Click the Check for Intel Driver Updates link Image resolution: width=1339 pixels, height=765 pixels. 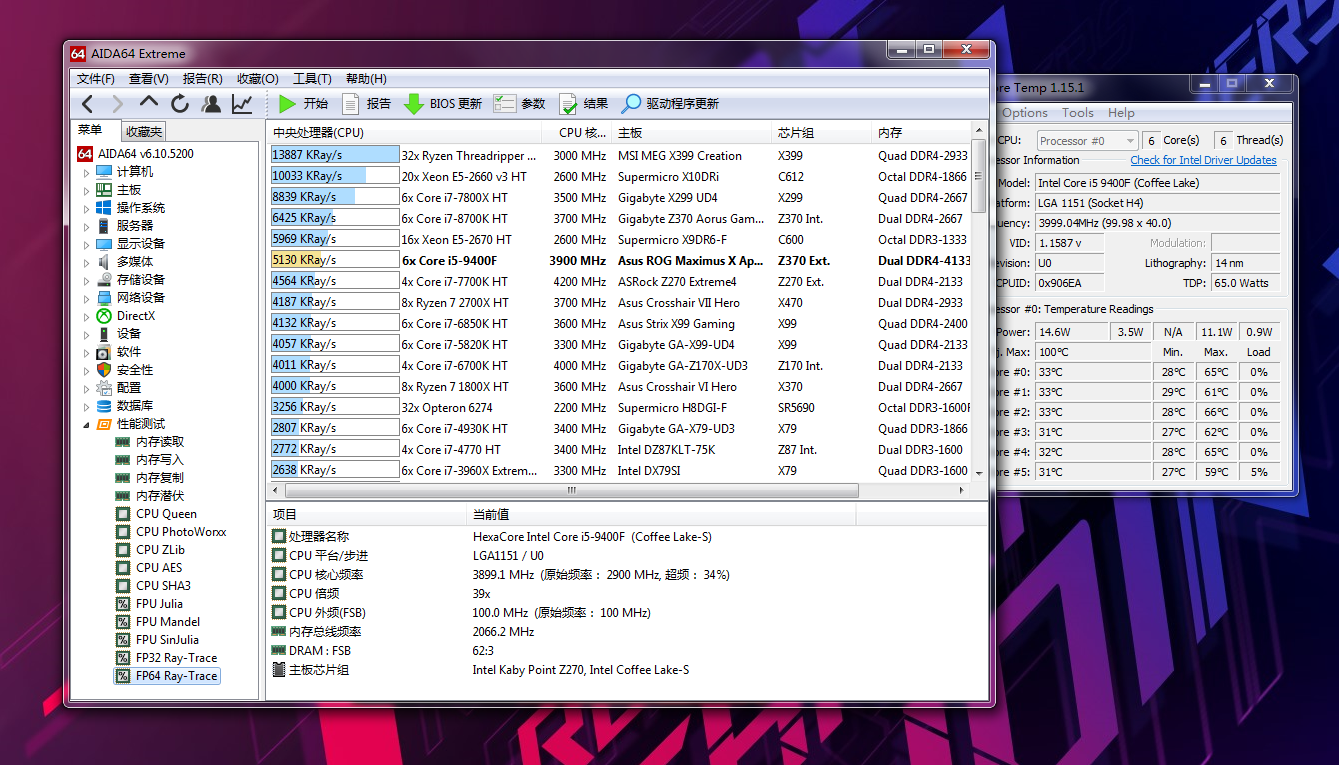click(1203, 160)
